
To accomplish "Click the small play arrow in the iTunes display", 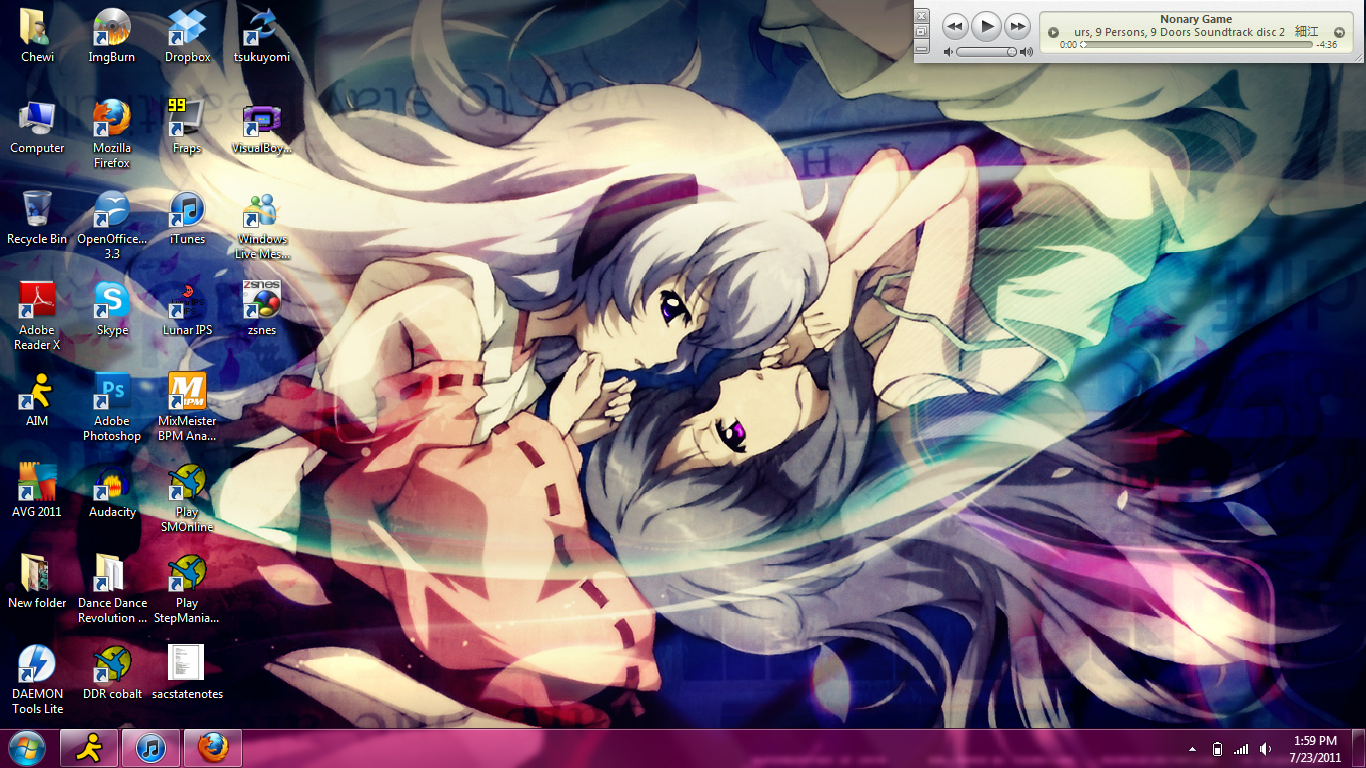I will coord(1053,32).
